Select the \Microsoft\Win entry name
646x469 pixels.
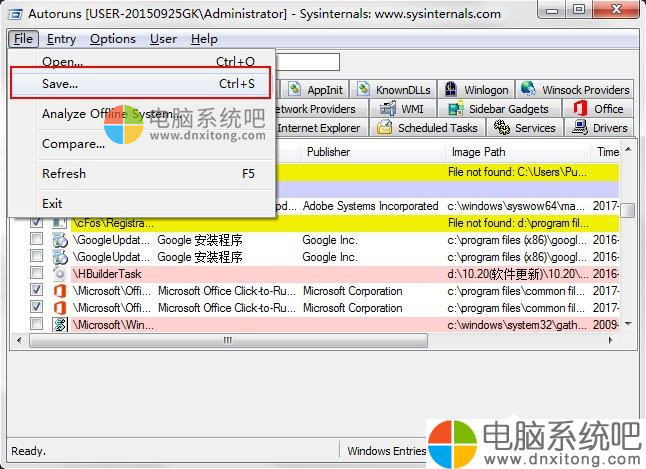(x=113, y=325)
